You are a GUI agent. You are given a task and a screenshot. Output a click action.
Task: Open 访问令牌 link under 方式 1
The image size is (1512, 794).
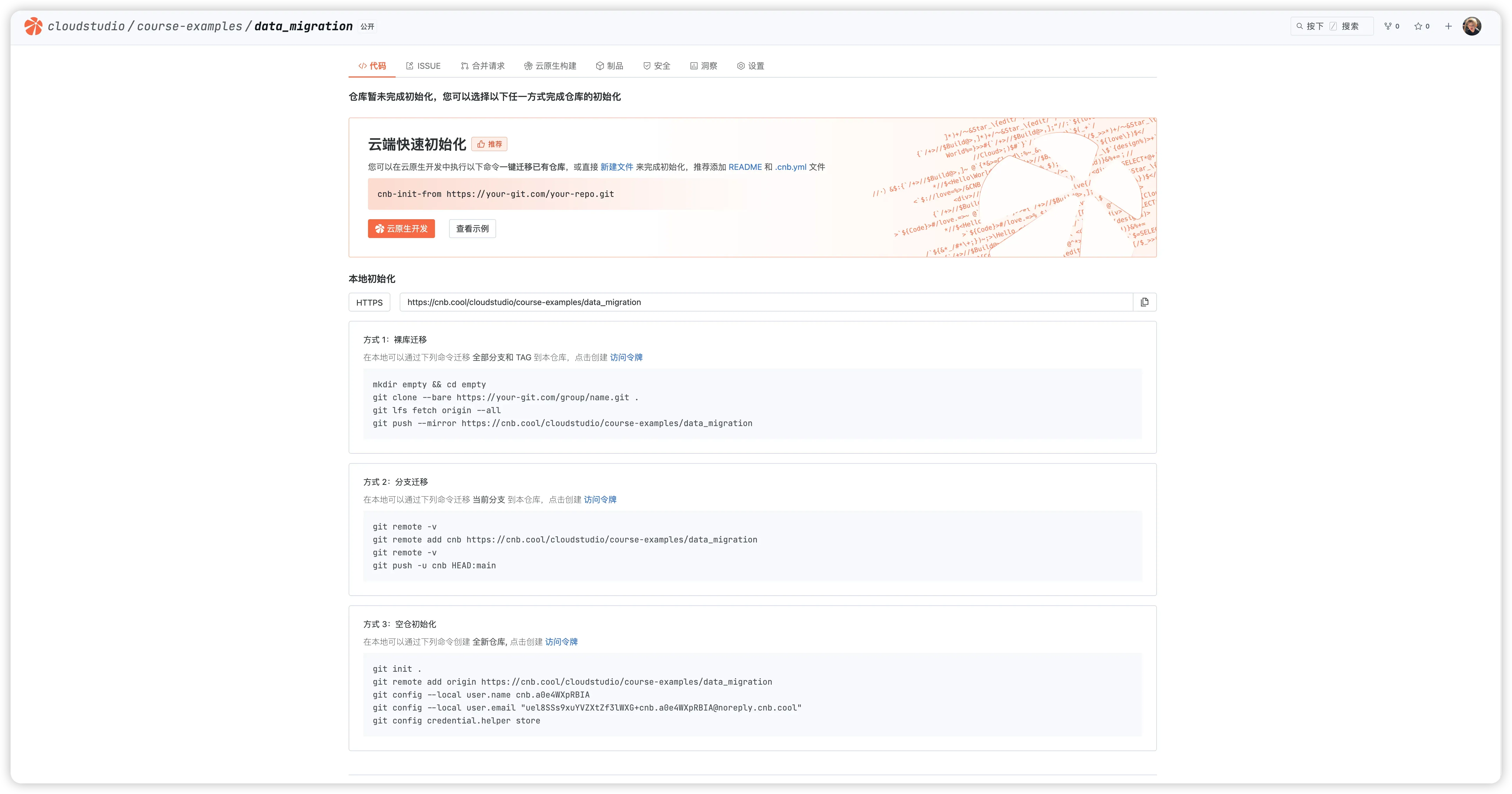(x=626, y=358)
